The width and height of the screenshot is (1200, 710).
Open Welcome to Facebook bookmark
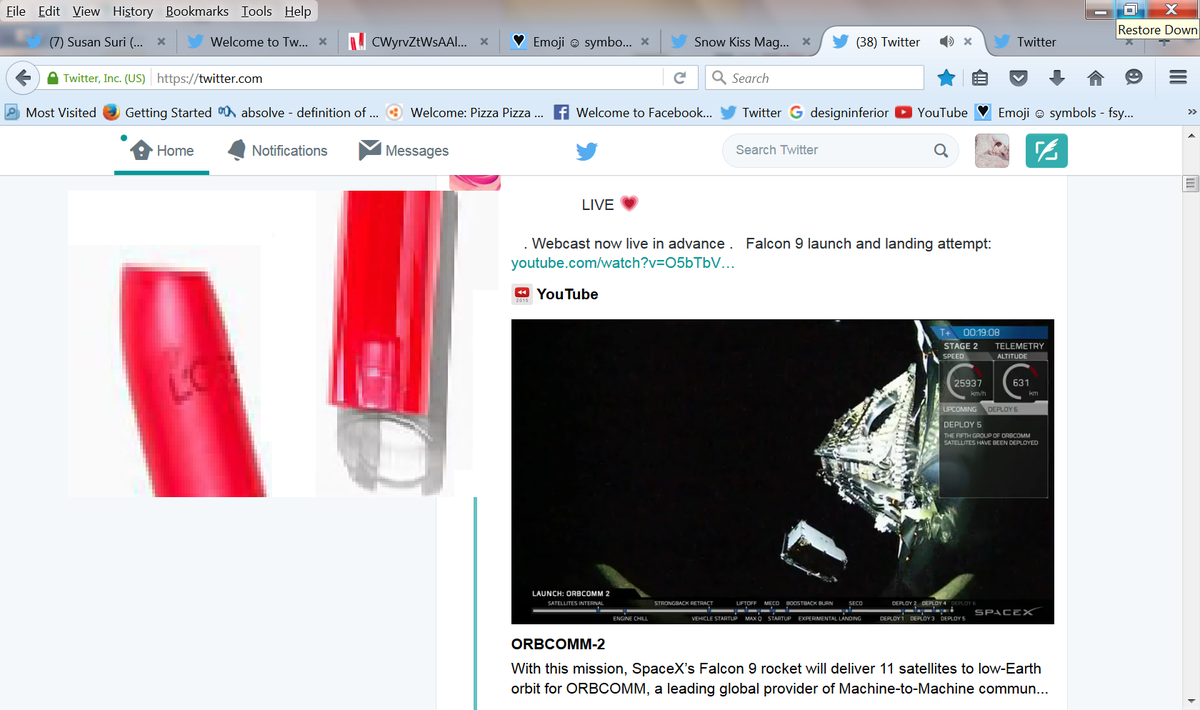[x=634, y=112]
